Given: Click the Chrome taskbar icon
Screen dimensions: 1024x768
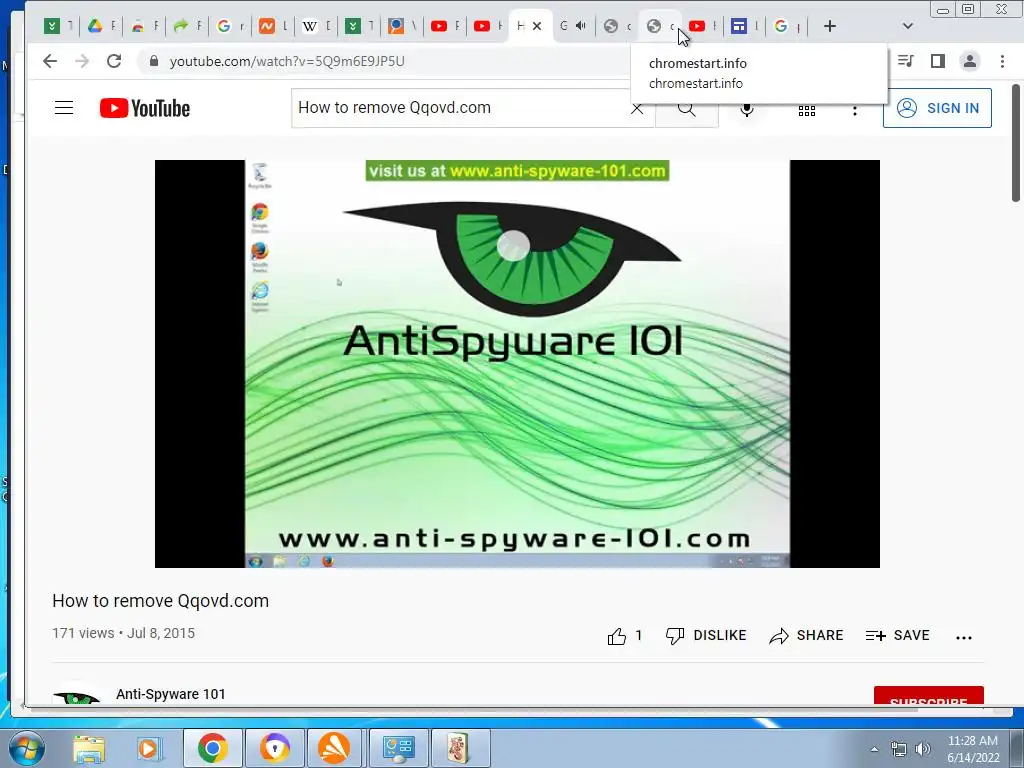Looking at the screenshot, I should pos(212,748).
